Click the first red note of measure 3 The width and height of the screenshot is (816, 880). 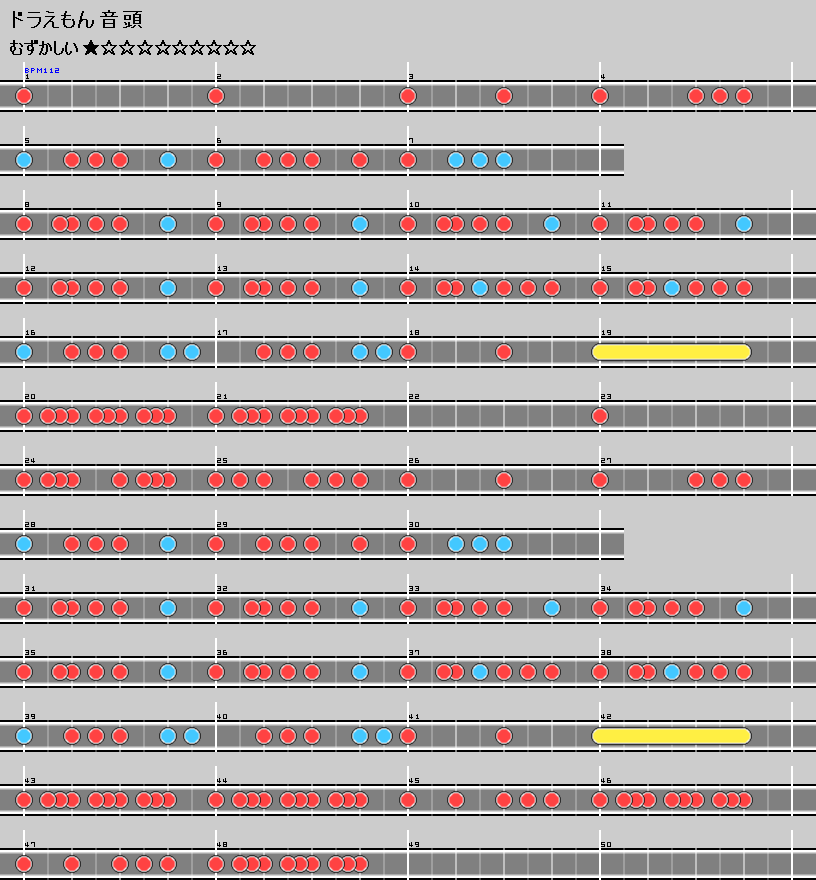click(x=408, y=96)
